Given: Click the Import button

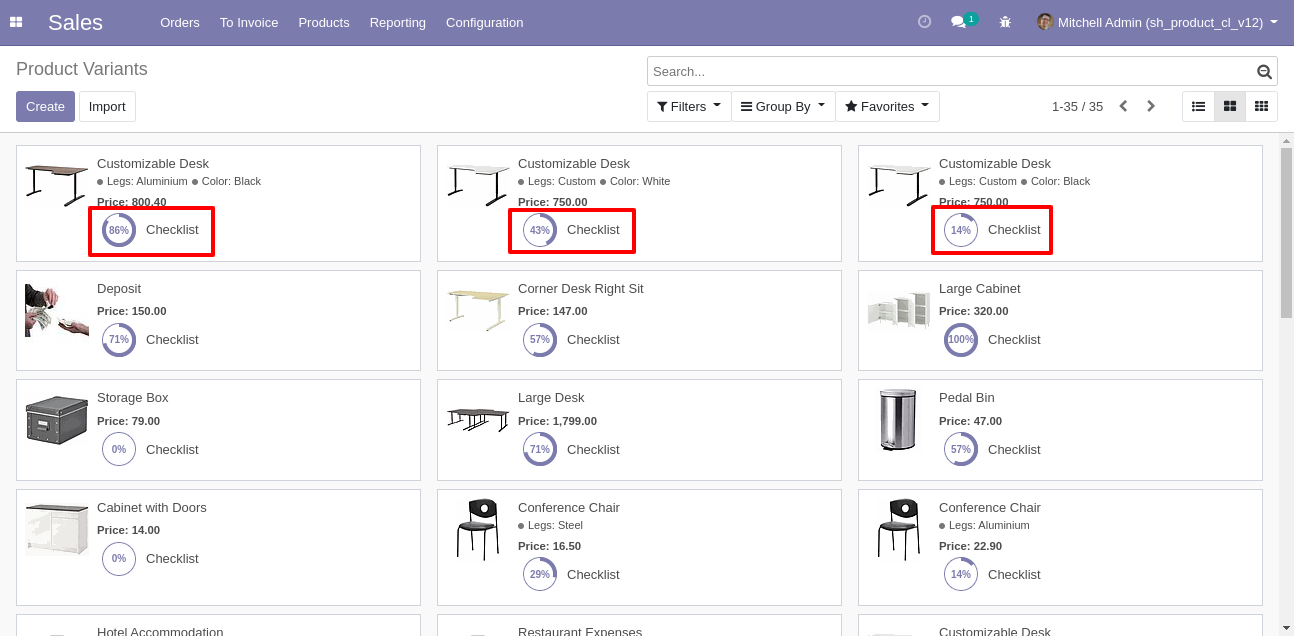Looking at the screenshot, I should point(107,106).
